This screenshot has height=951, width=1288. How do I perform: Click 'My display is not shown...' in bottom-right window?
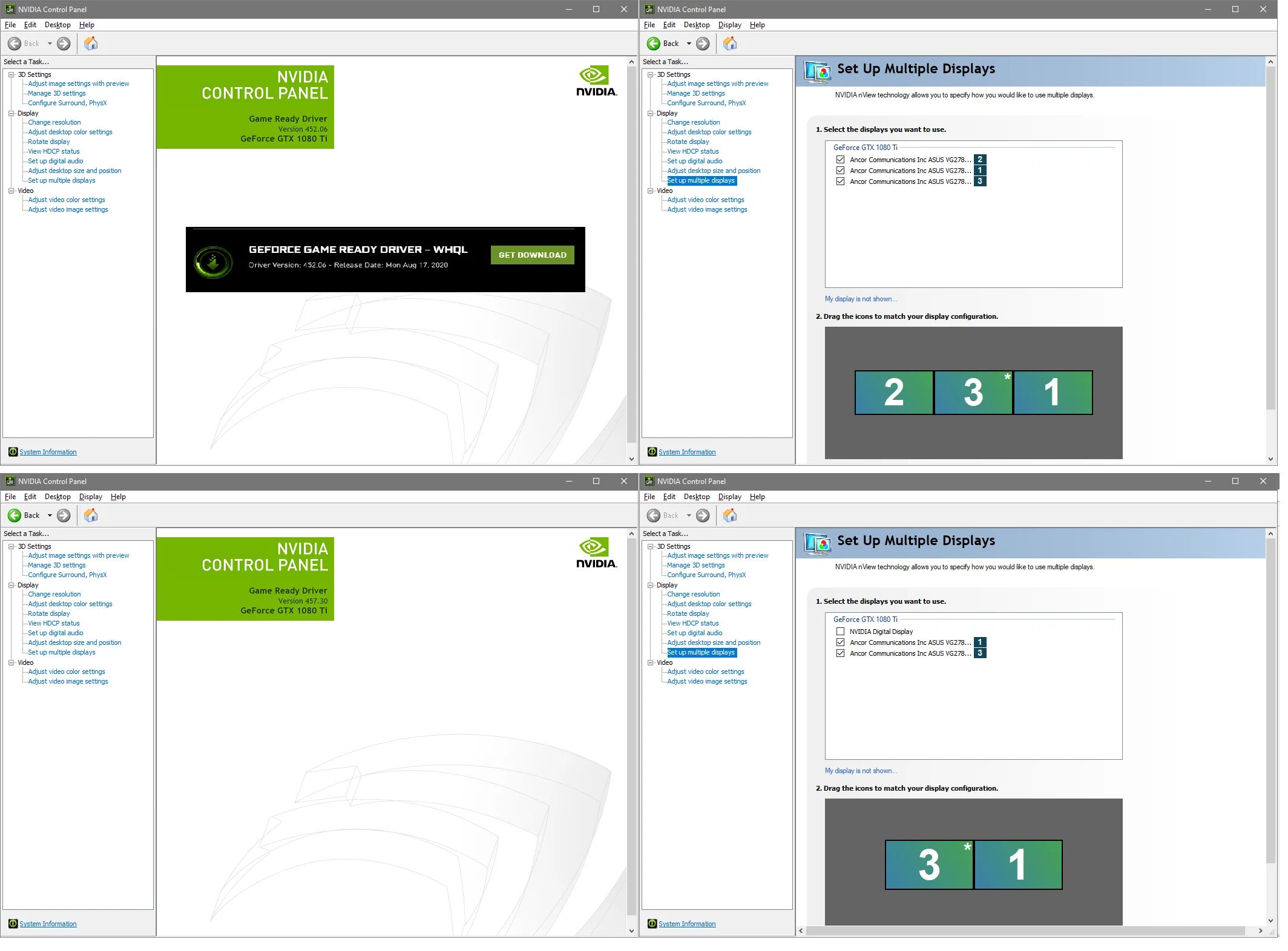[x=861, y=771]
